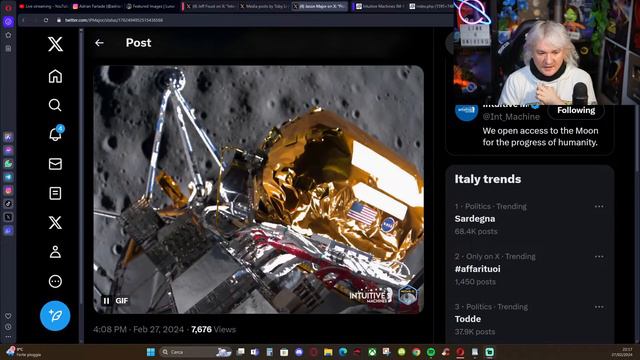Open File Explorer from taskbar
This screenshot has width=640, height=360.
pos(328,352)
